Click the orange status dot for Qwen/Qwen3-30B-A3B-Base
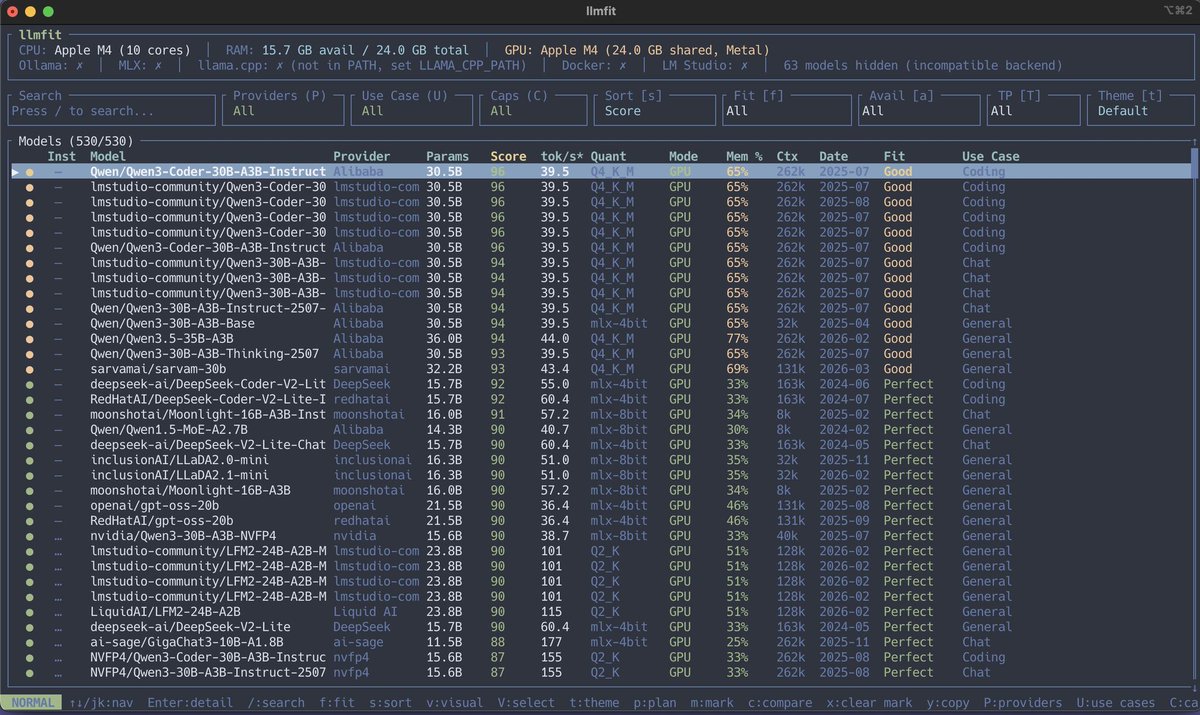The image size is (1200, 715). point(30,323)
